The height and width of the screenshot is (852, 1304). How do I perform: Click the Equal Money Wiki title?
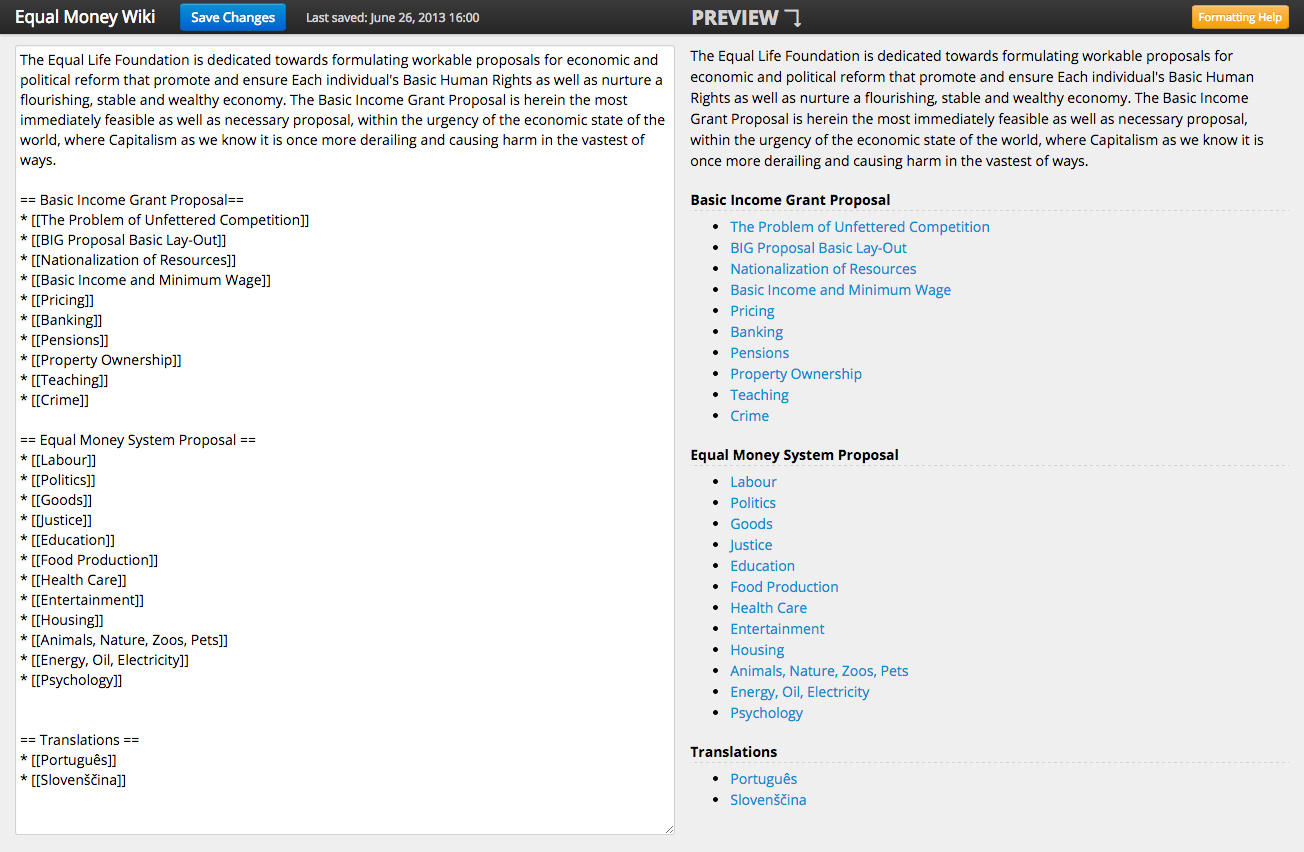85,17
